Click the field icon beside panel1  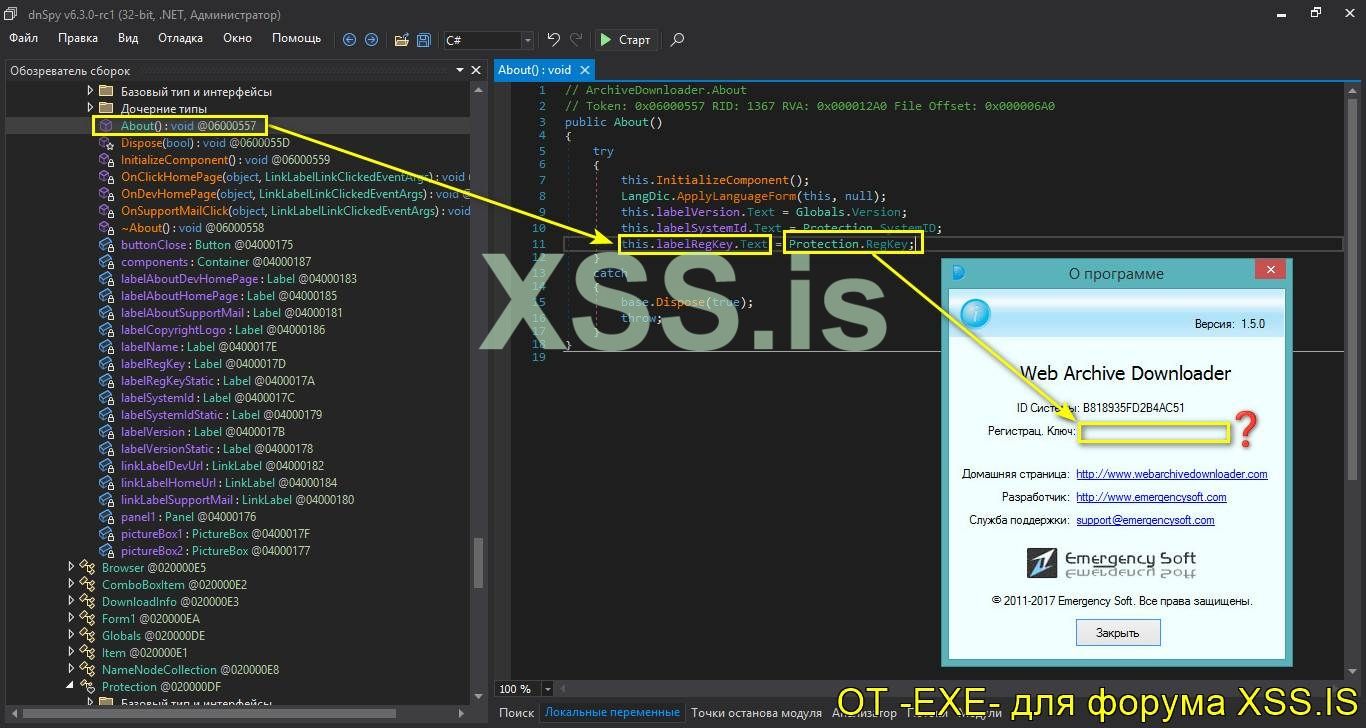pyautogui.click(x=106, y=517)
